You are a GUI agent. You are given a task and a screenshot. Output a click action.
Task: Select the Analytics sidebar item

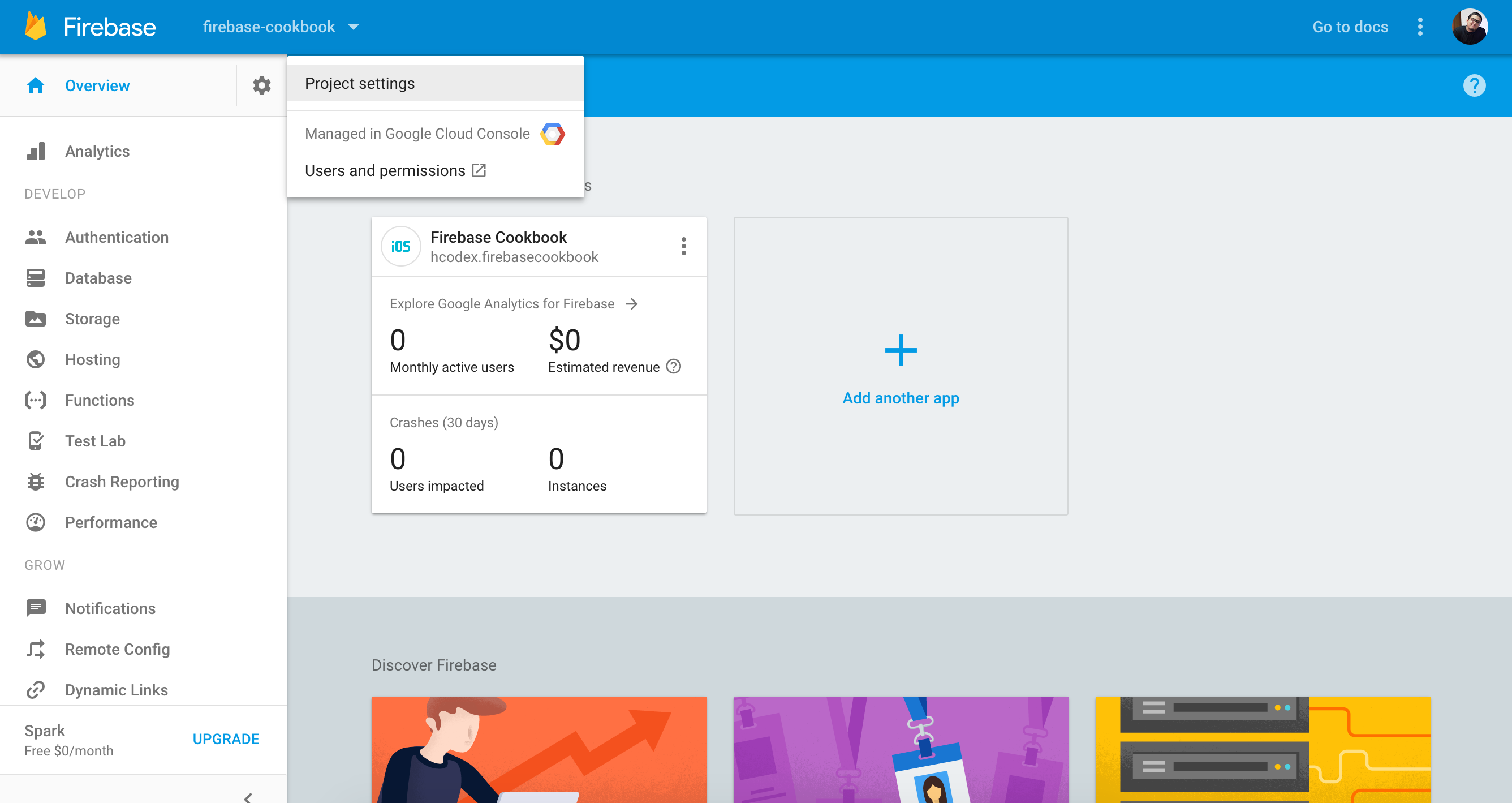click(x=97, y=151)
